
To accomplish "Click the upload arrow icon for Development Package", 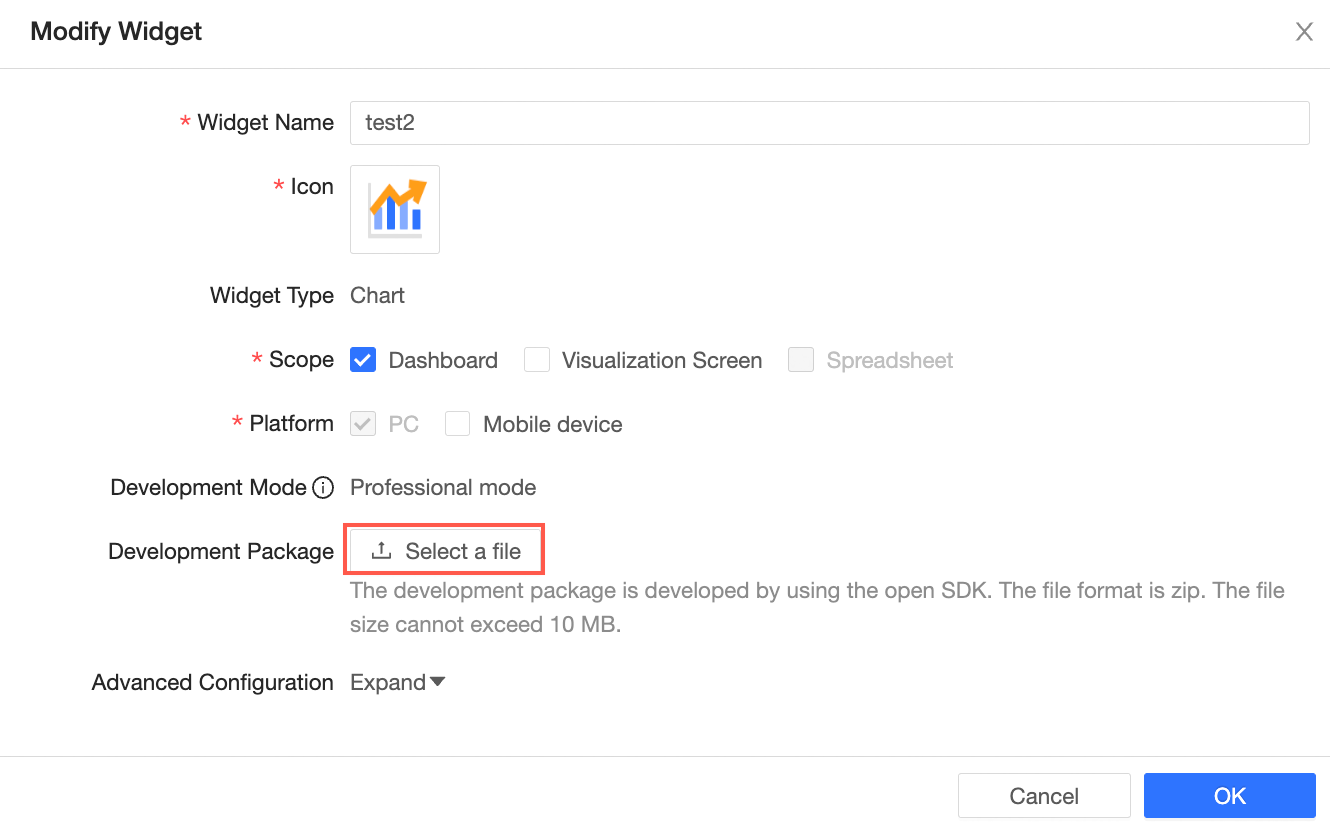I will click(381, 551).
